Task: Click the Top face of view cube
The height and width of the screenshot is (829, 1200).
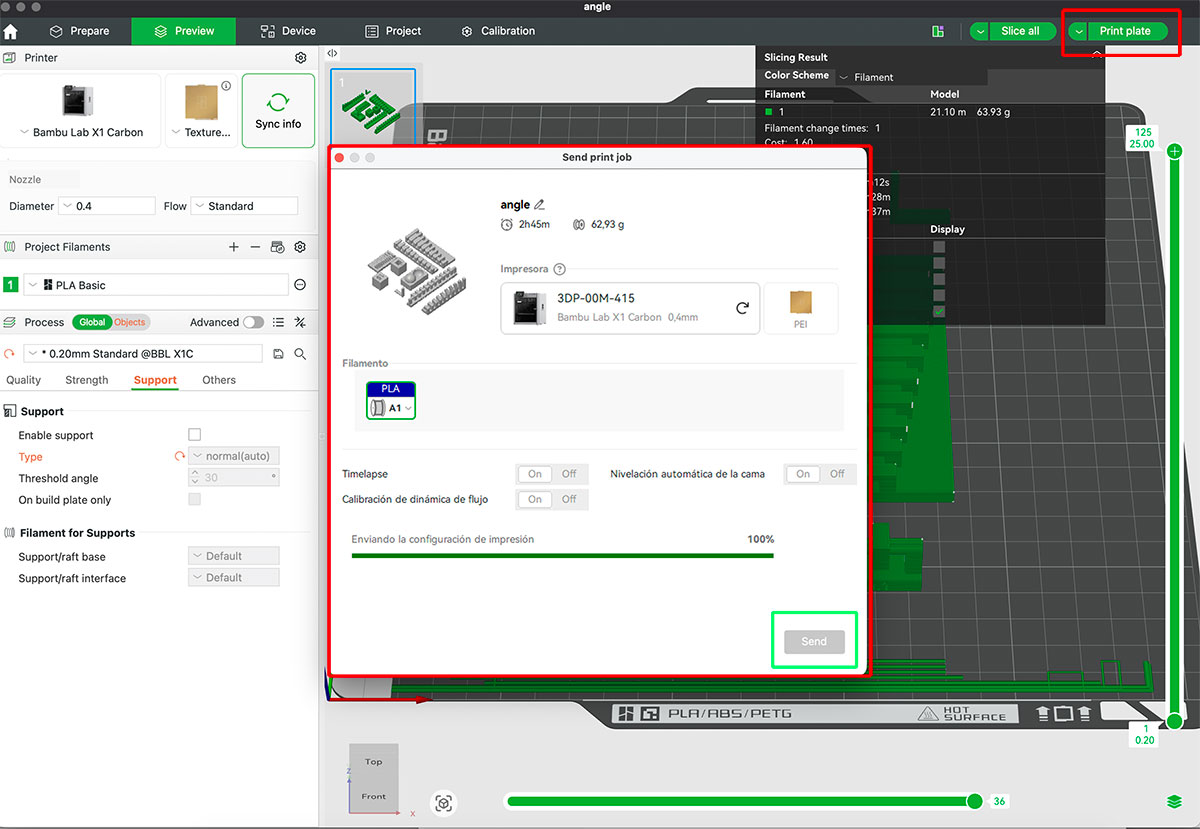Action: (x=373, y=762)
